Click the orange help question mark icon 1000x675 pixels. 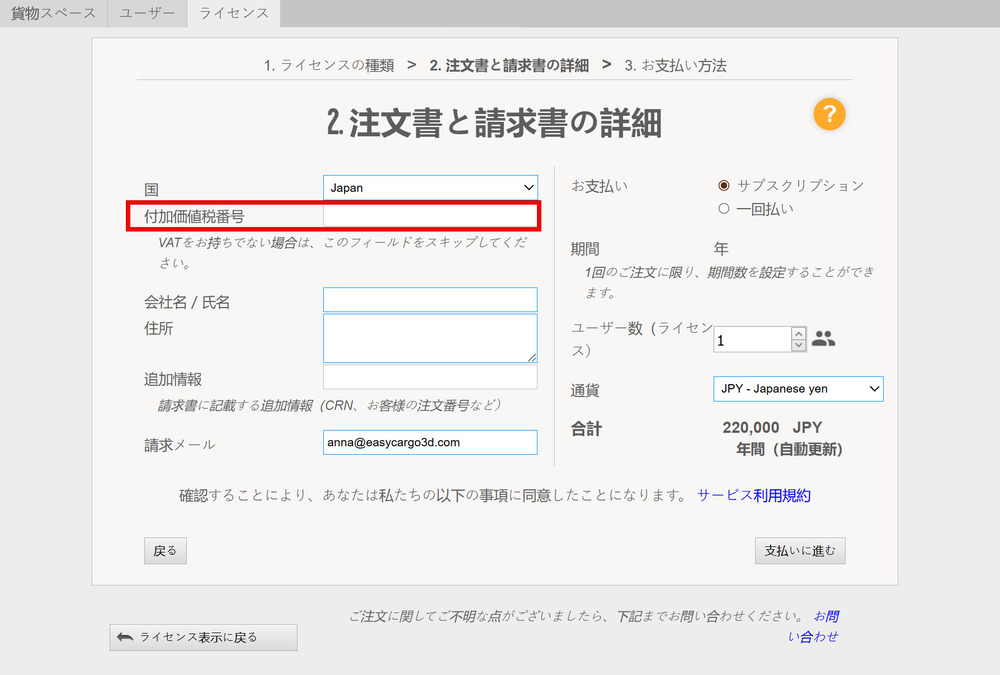coord(829,114)
